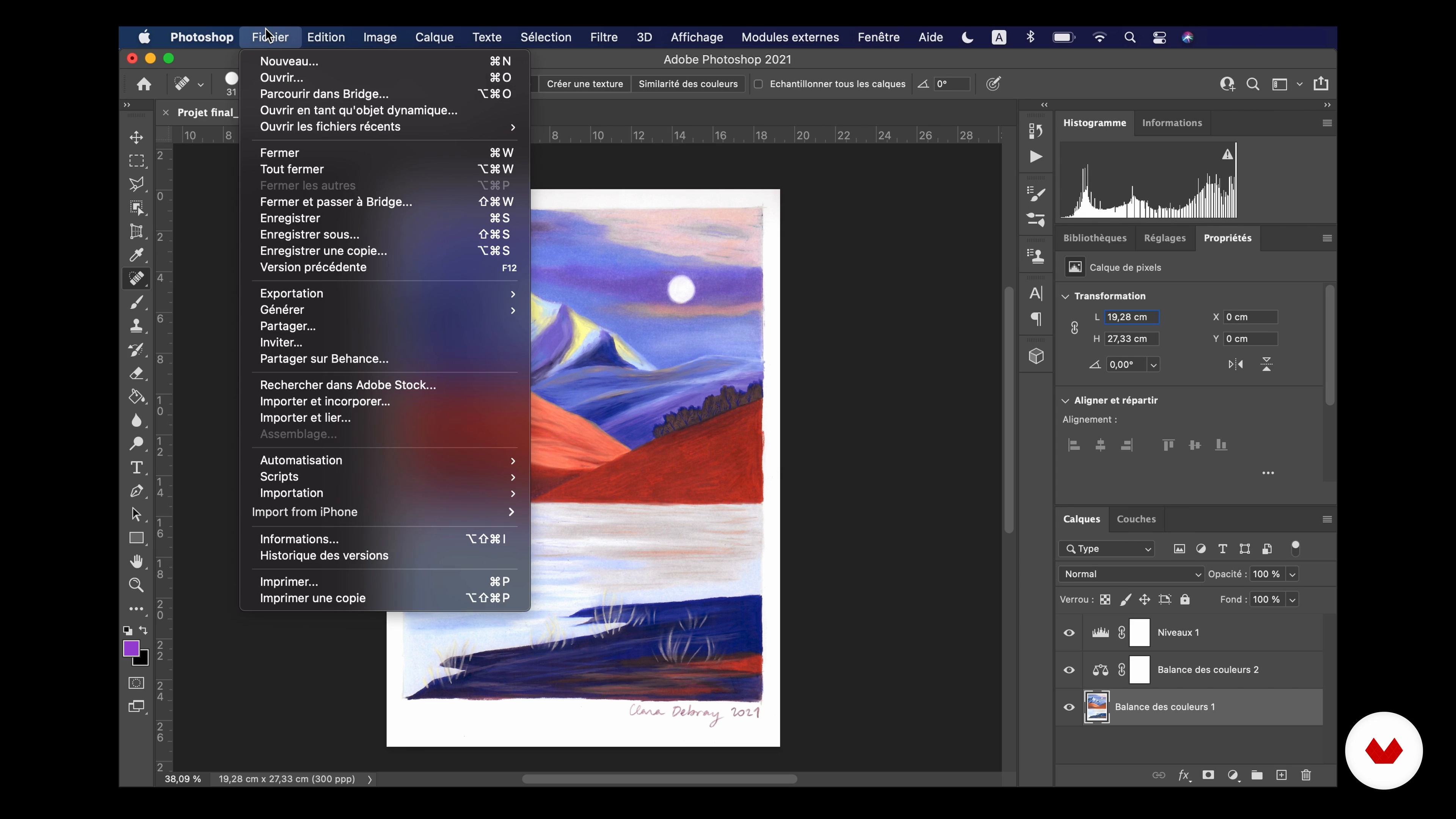Viewport: 1456px width, 819px height.
Task: Select the Rectangle shape tool
Action: click(136, 538)
